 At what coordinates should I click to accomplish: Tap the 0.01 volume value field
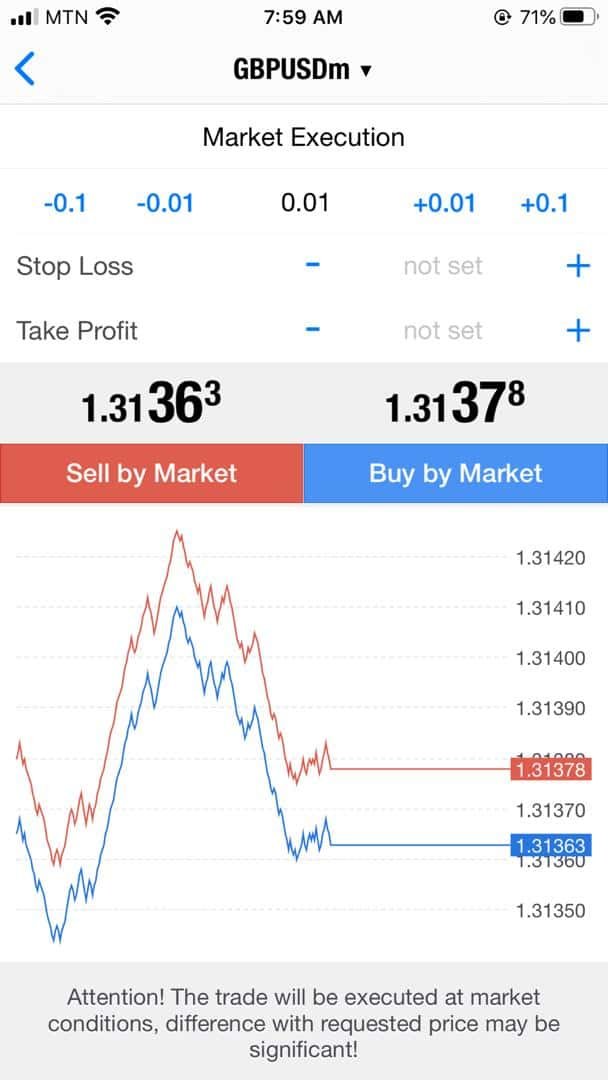[304, 204]
